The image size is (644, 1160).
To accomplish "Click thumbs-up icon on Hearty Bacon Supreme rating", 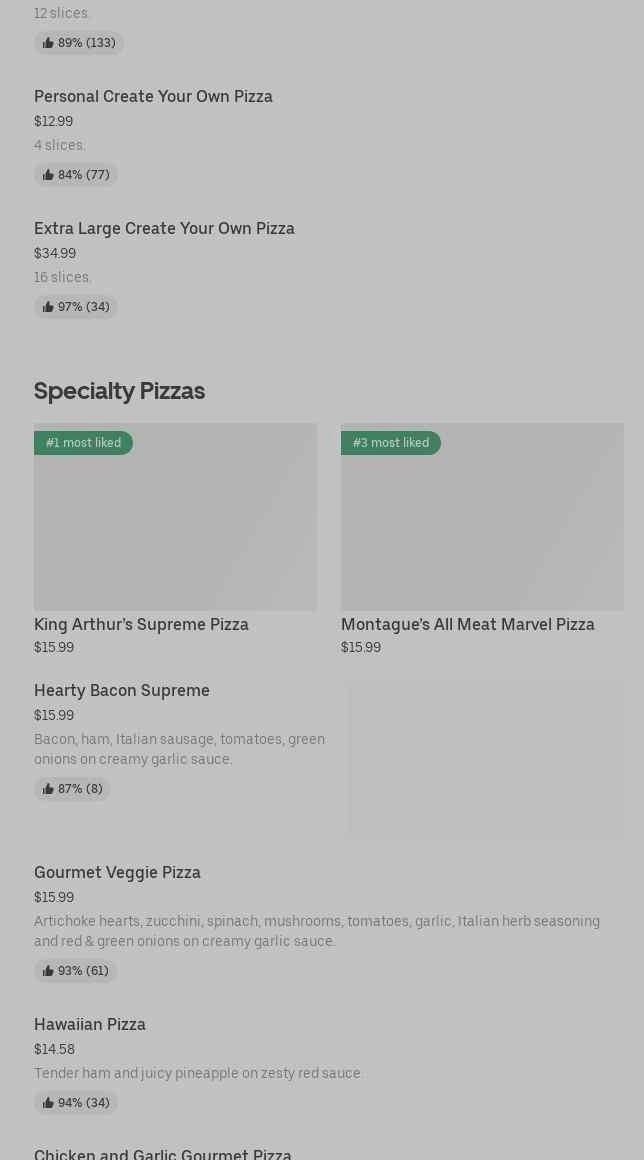I will 48,789.
